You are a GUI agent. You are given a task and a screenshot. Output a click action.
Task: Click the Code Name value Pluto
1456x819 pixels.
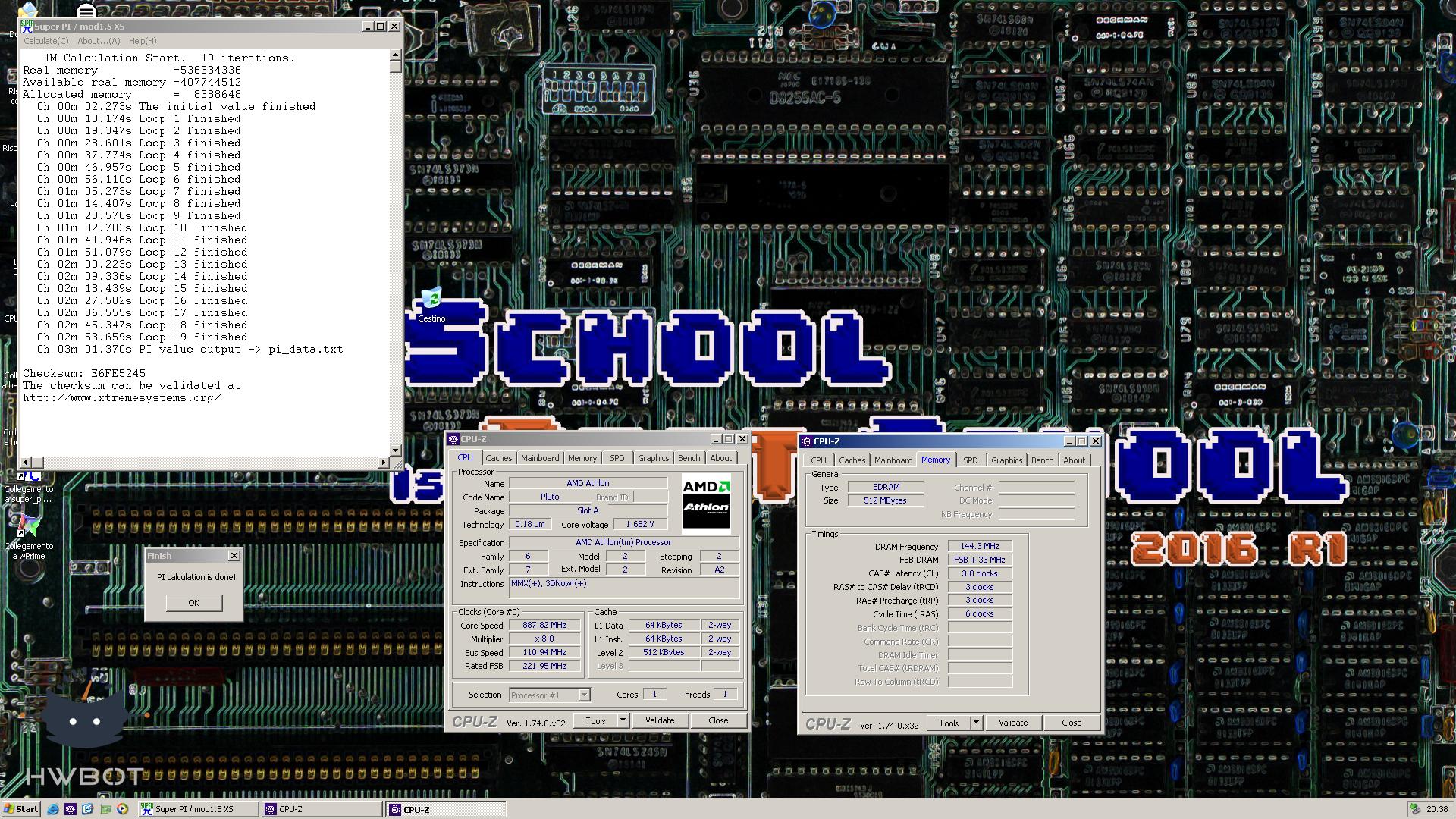[x=550, y=497]
